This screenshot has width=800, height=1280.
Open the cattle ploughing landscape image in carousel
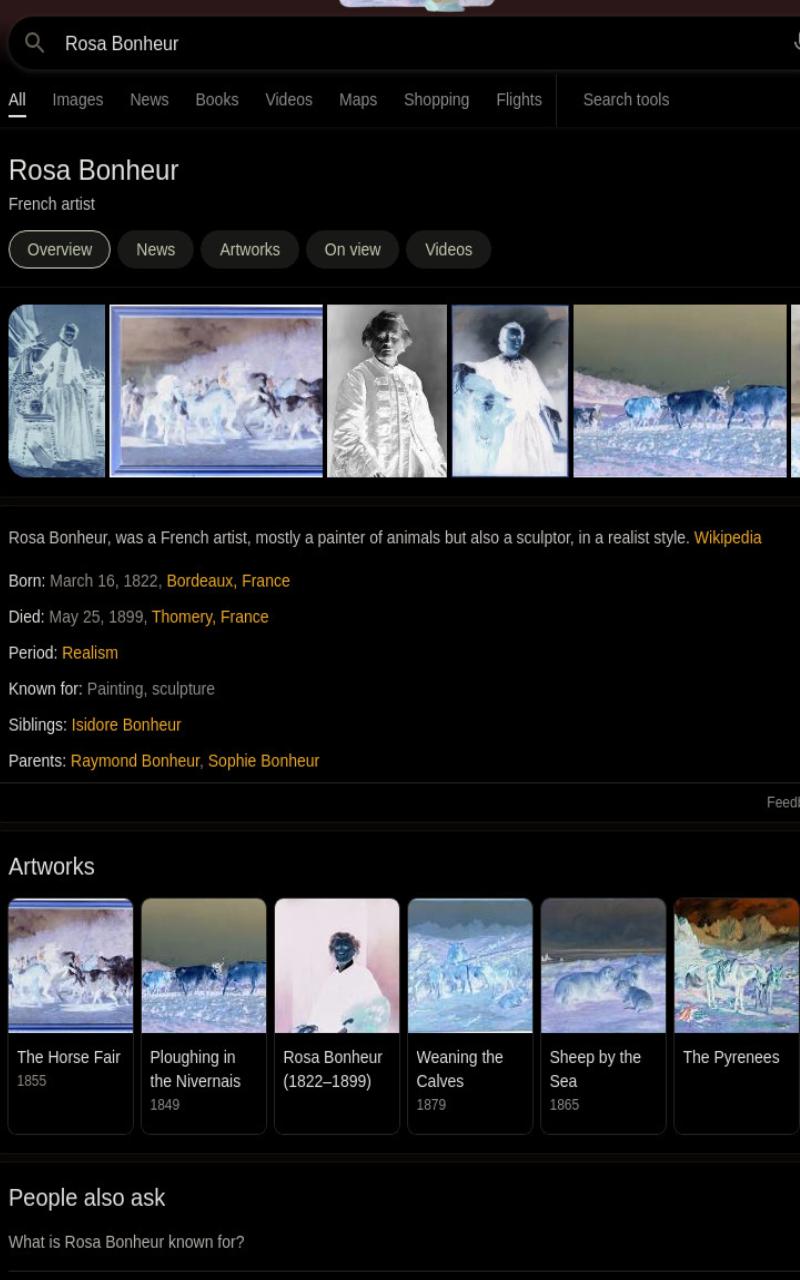click(680, 391)
